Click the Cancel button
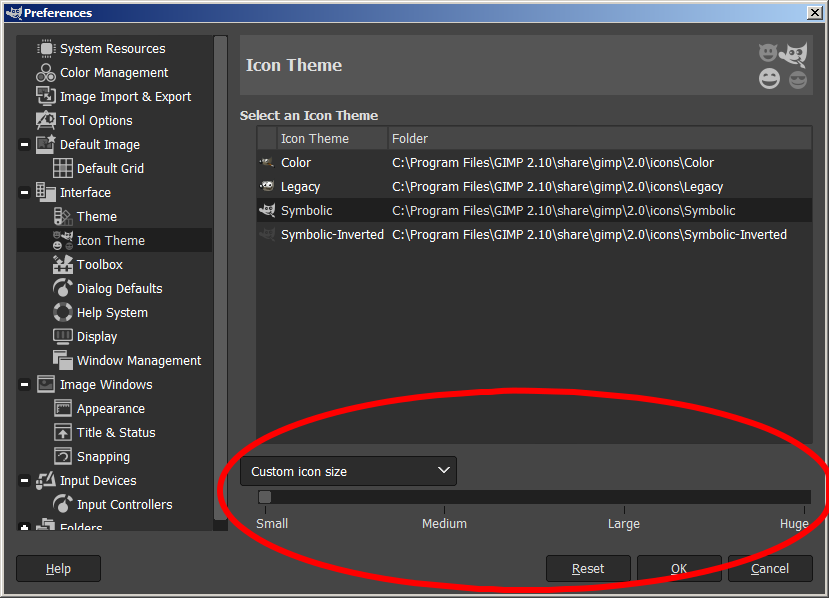Viewport: 829px width, 598px height. [770, 568]
